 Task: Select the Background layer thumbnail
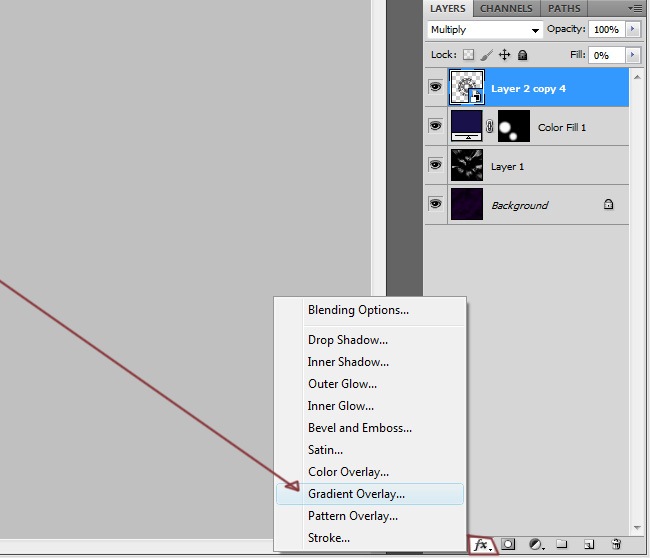coord(467,204)
